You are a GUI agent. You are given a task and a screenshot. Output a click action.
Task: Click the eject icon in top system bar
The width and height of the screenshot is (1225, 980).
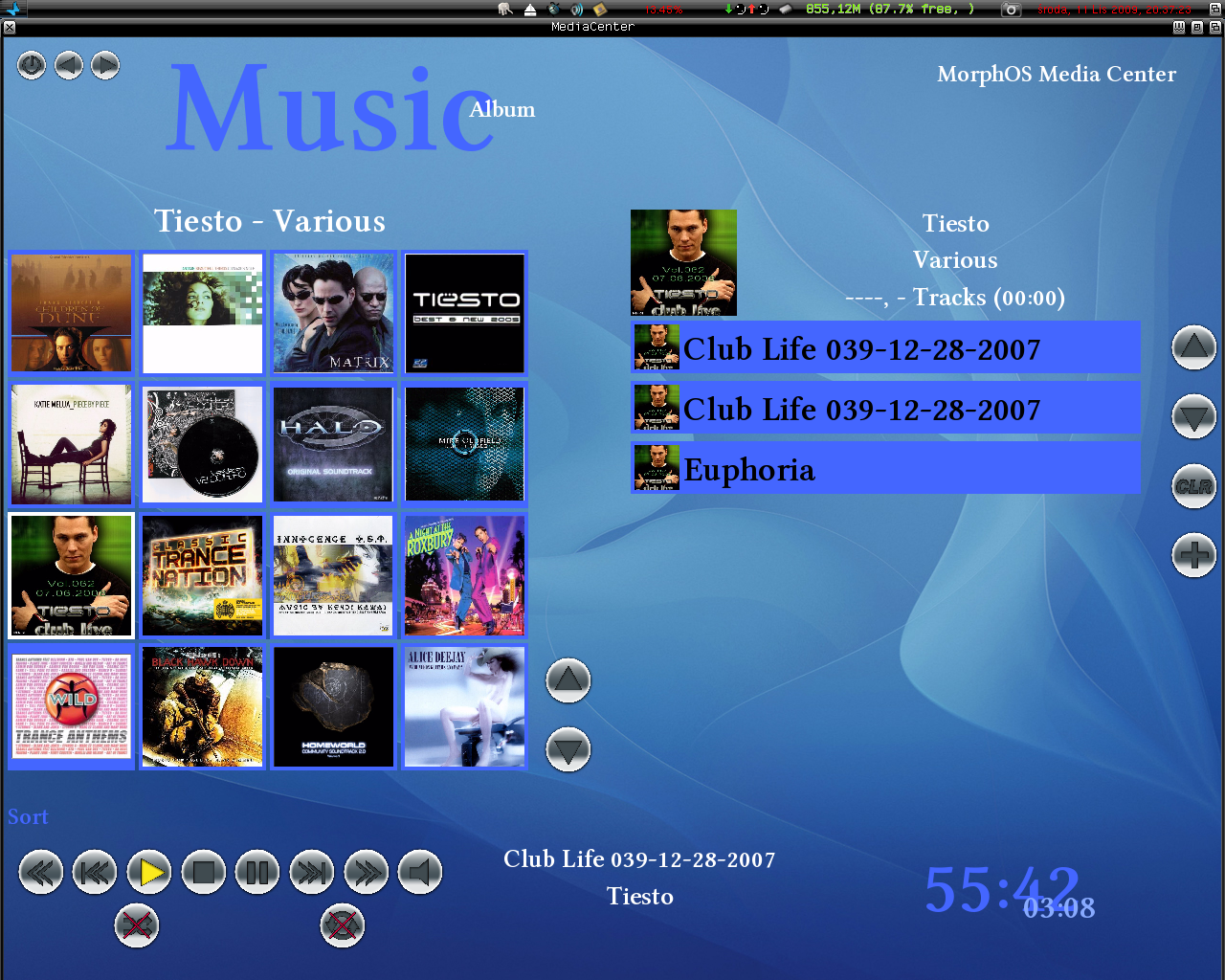[530, 9]
